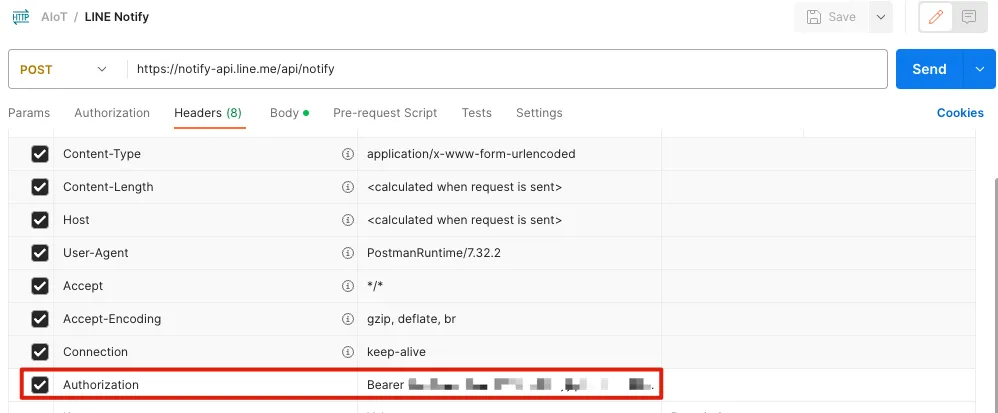Click the AIoT breadcrumb link
Screen dimensions: 998x413
[x=54, y=17]
